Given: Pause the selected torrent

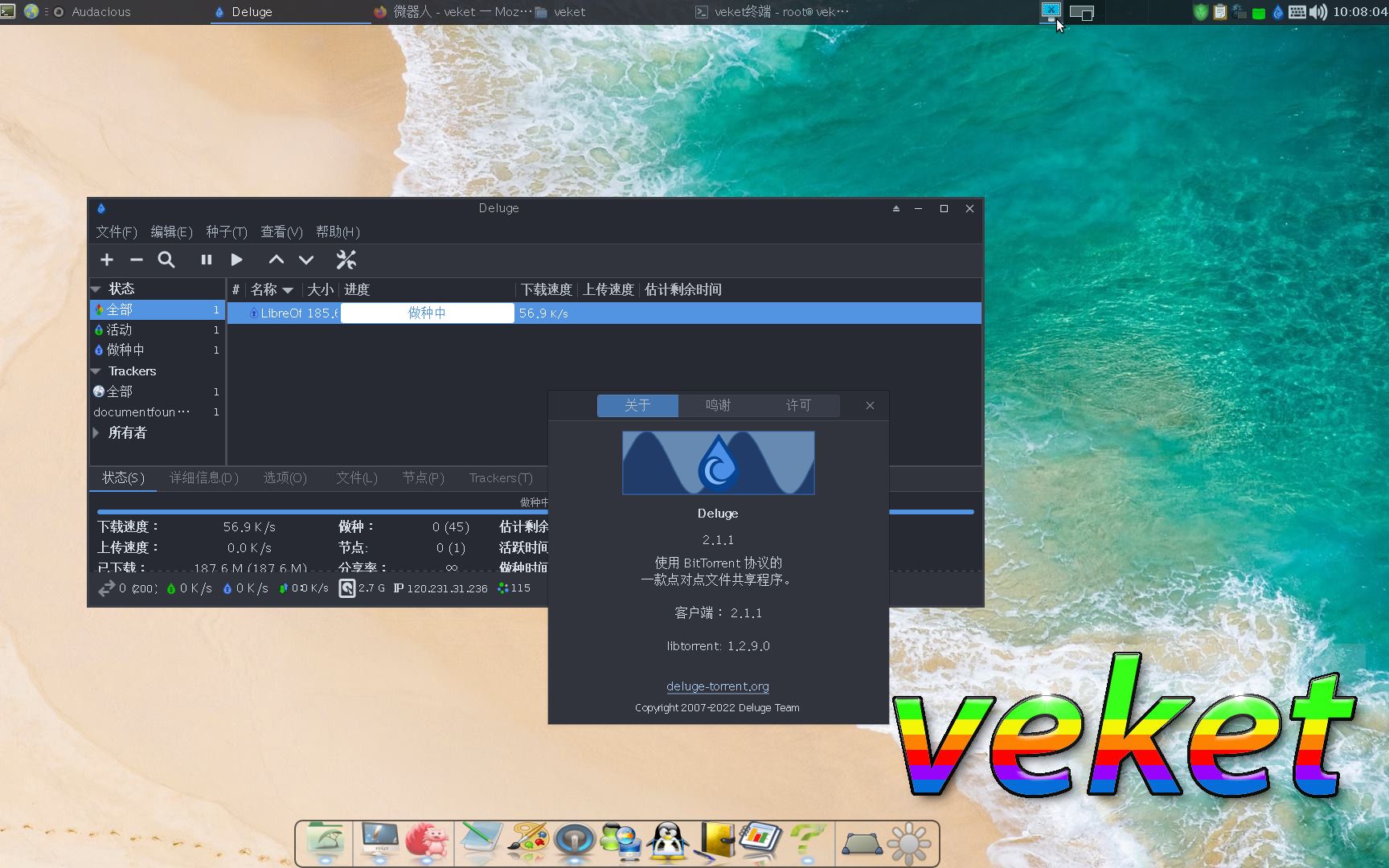Looking at the screenshot, I should tap(207, 260).
